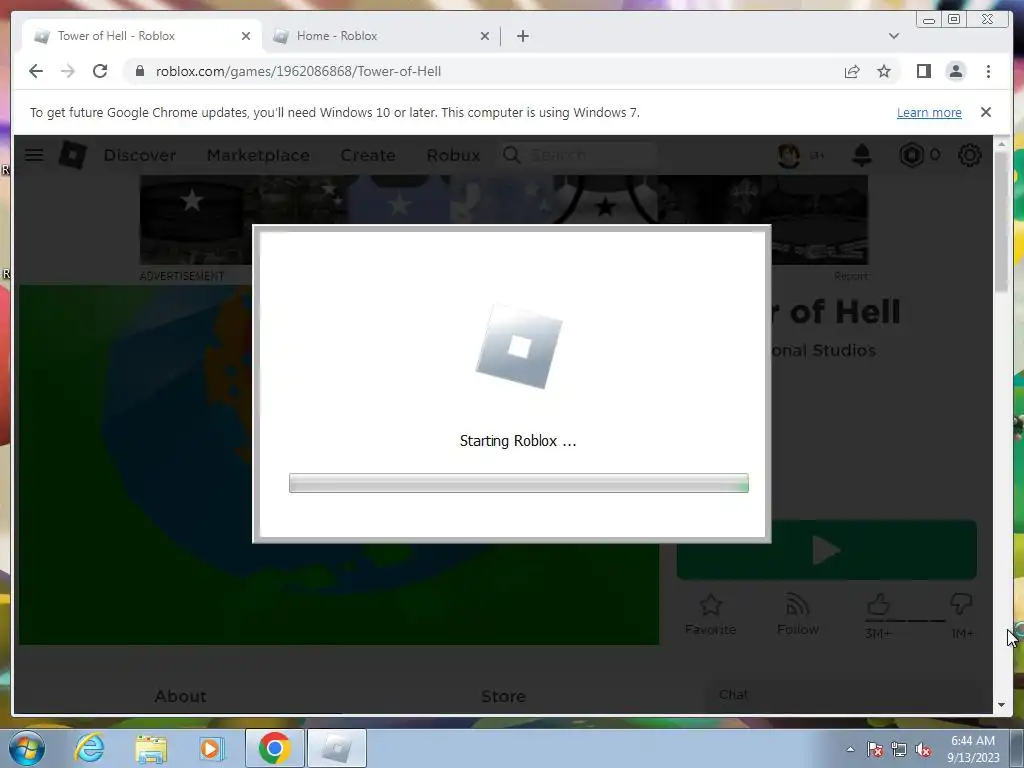
Task: Open Chrome three-dot menu
Action: tap(988, 71)
